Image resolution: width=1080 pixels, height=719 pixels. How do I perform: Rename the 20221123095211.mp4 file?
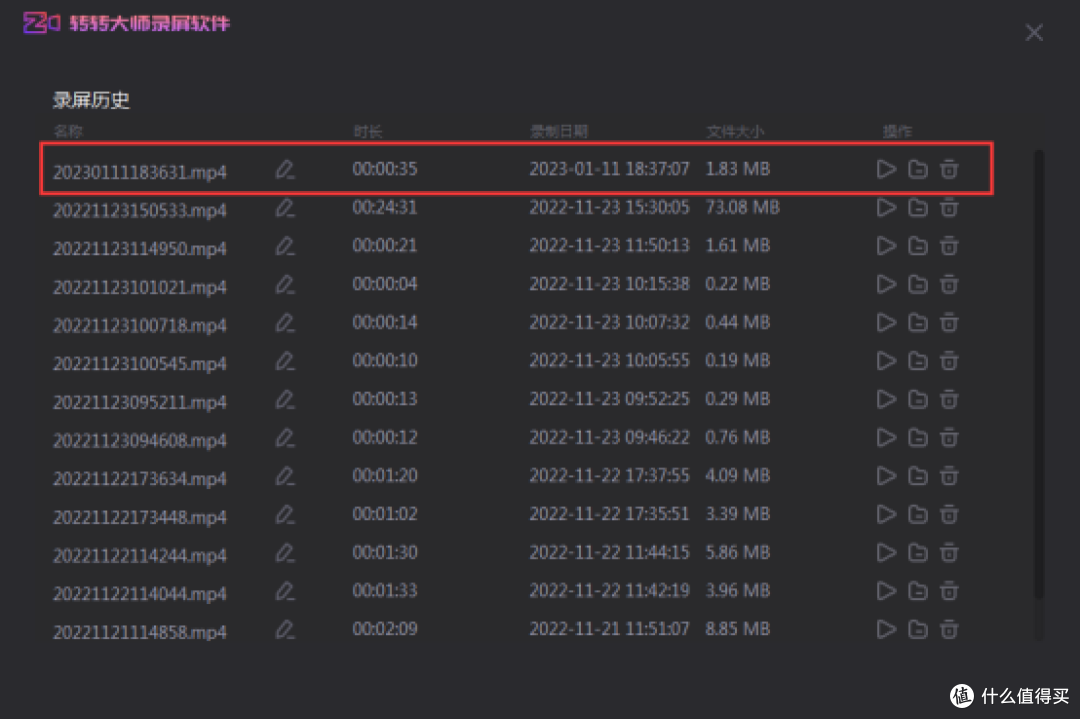[285, 399]
